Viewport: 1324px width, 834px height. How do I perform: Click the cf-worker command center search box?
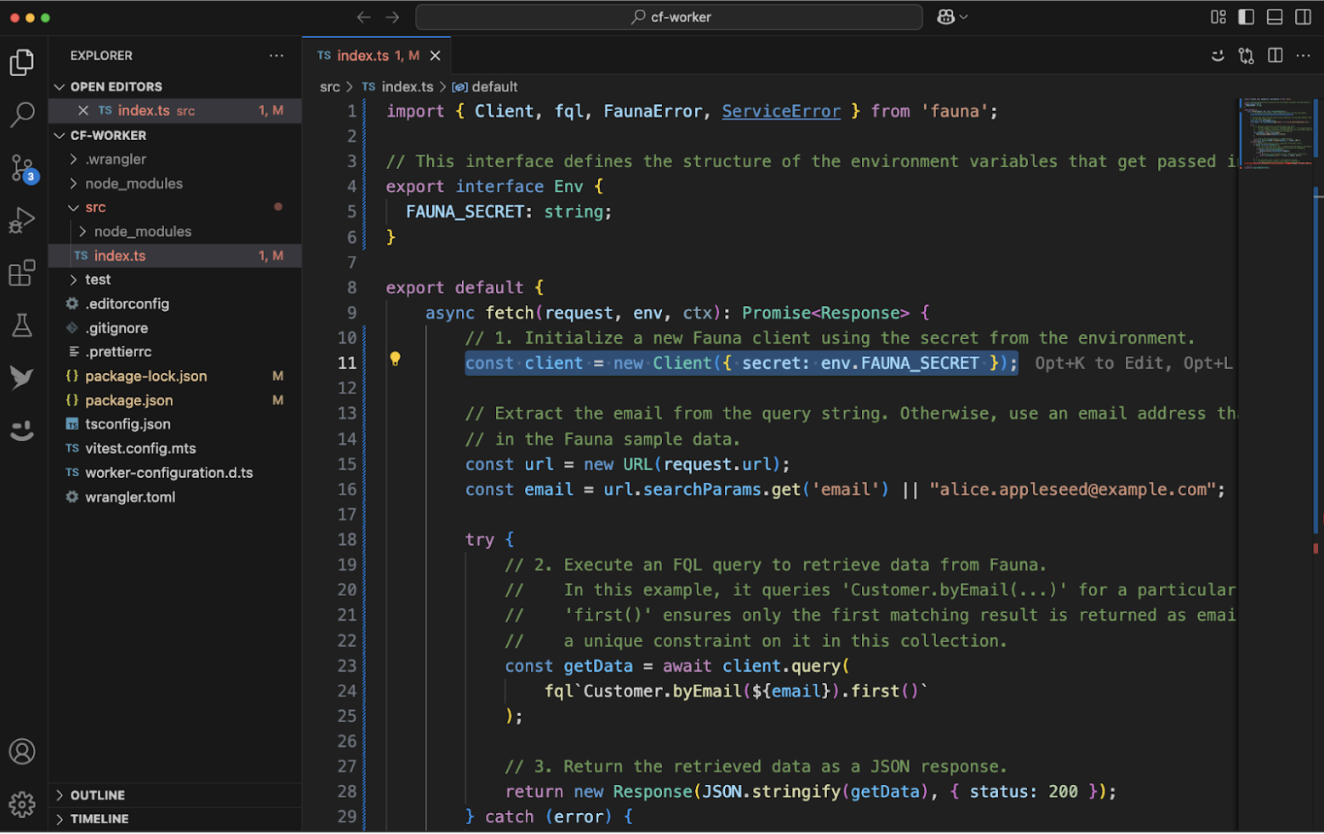(x=669, y=17)
